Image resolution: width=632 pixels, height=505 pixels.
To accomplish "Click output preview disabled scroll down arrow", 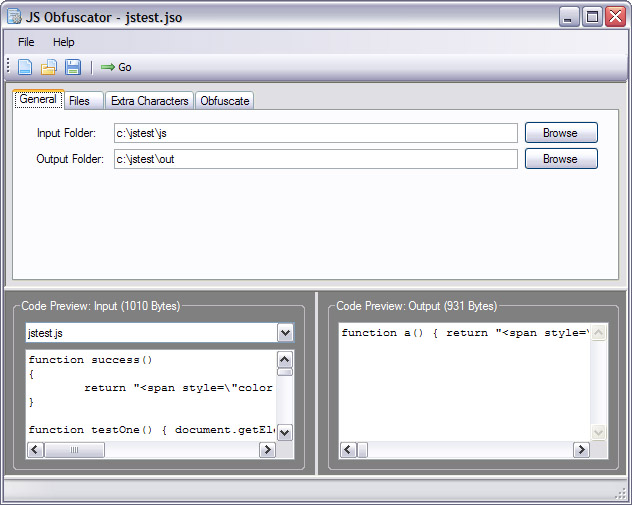I will (599, 433).
